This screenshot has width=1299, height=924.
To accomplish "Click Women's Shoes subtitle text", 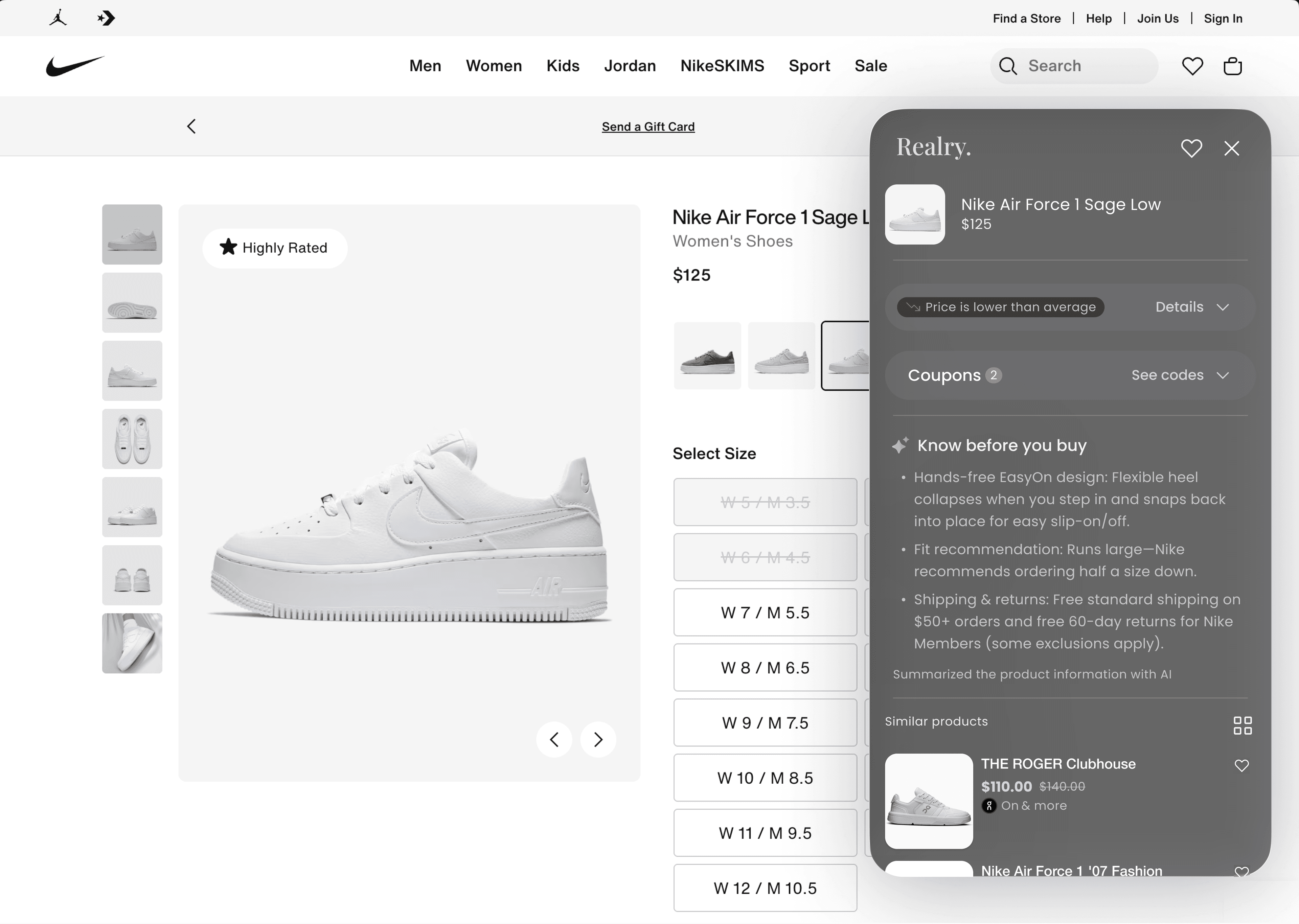I will (x=732, y=241).
